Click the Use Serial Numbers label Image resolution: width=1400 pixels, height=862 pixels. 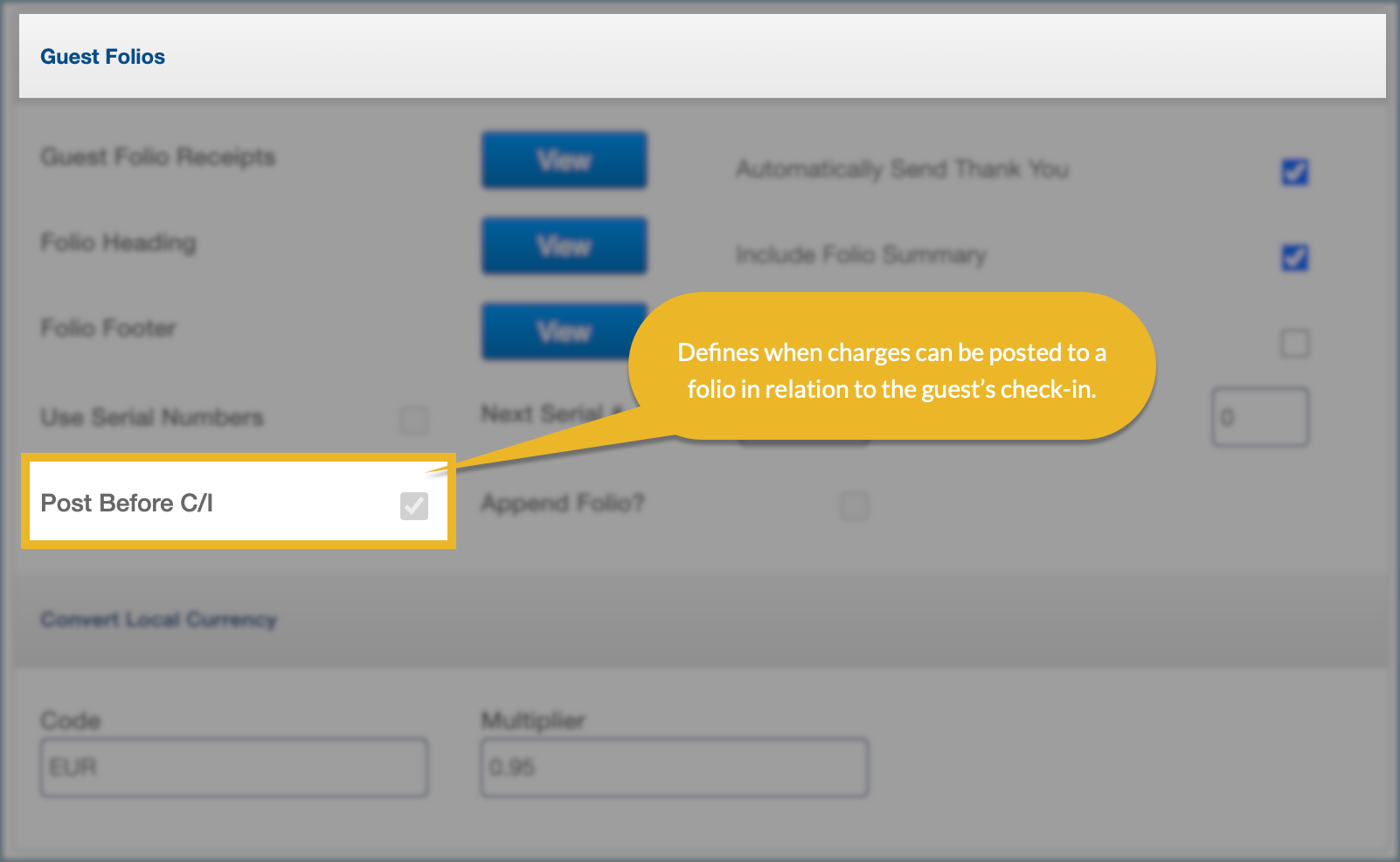pyautogui.click(x=151, y=417)
